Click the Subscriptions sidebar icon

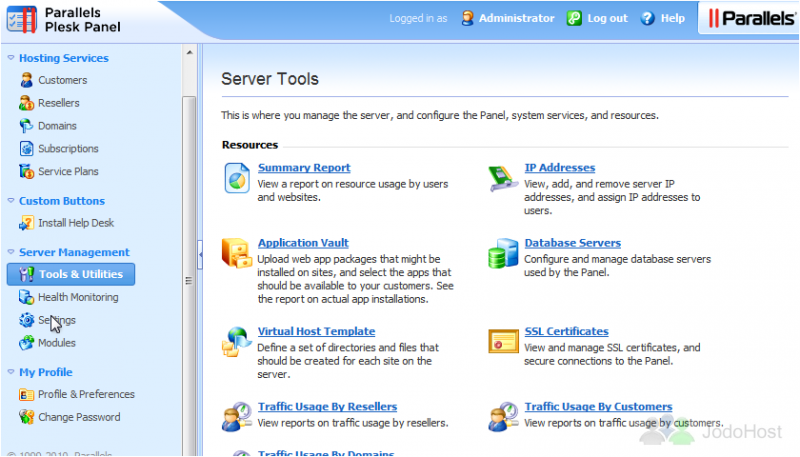(x=27, y=148)
